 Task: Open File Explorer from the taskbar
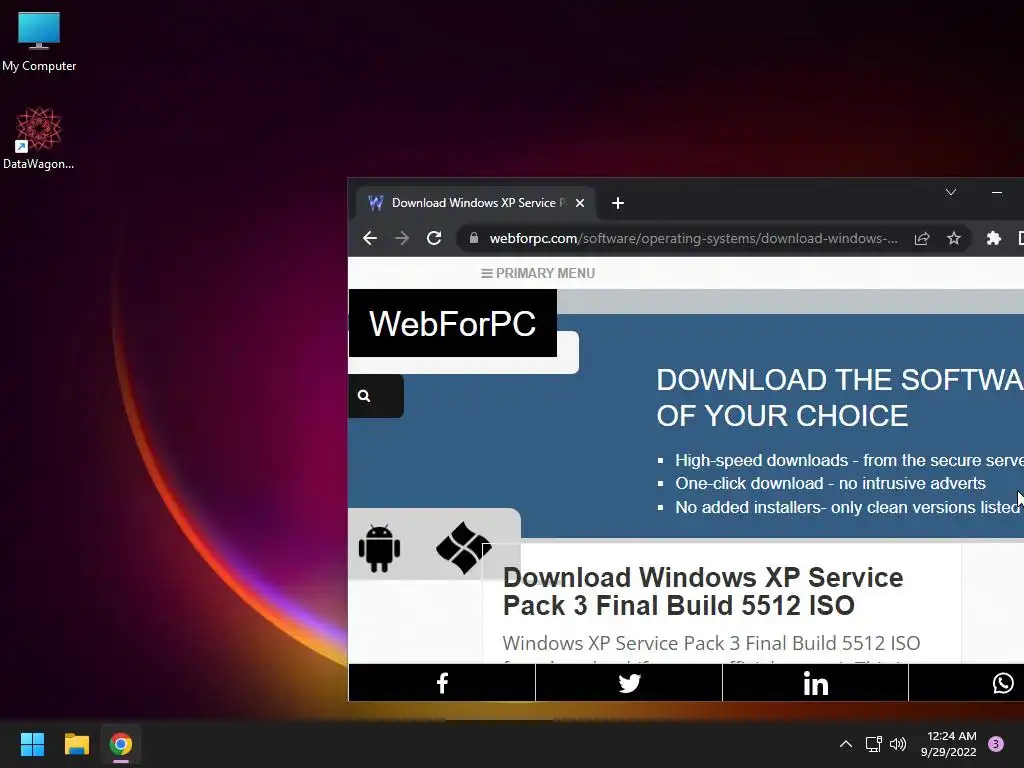[76, 744]
